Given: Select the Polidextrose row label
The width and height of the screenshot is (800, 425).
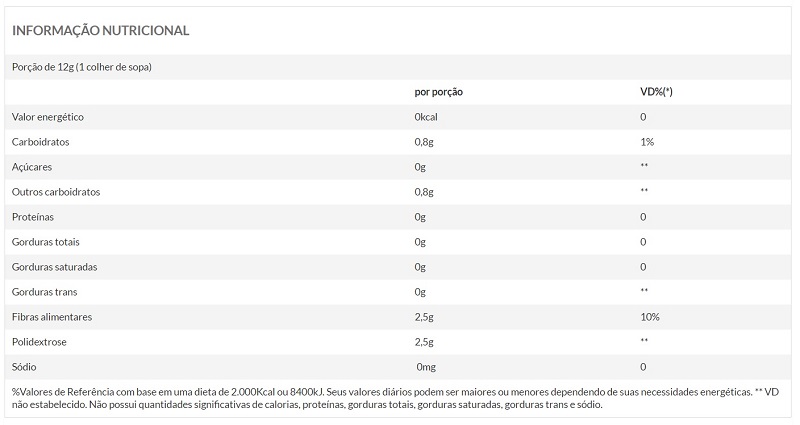Looking at the screenshot, I should click(x=39, y=342).
